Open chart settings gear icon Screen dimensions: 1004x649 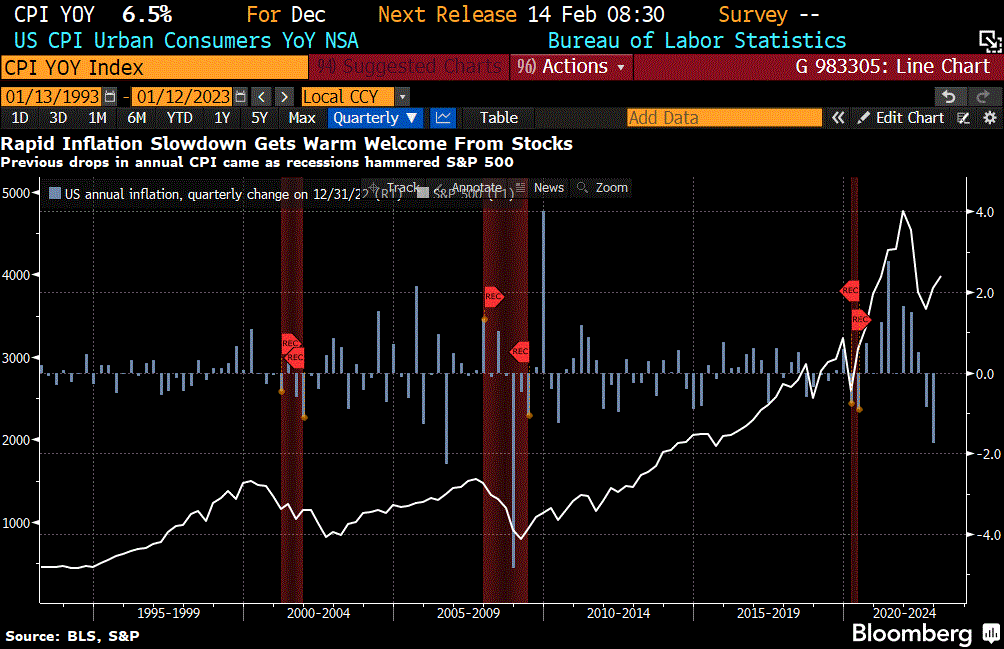(990, 118)
